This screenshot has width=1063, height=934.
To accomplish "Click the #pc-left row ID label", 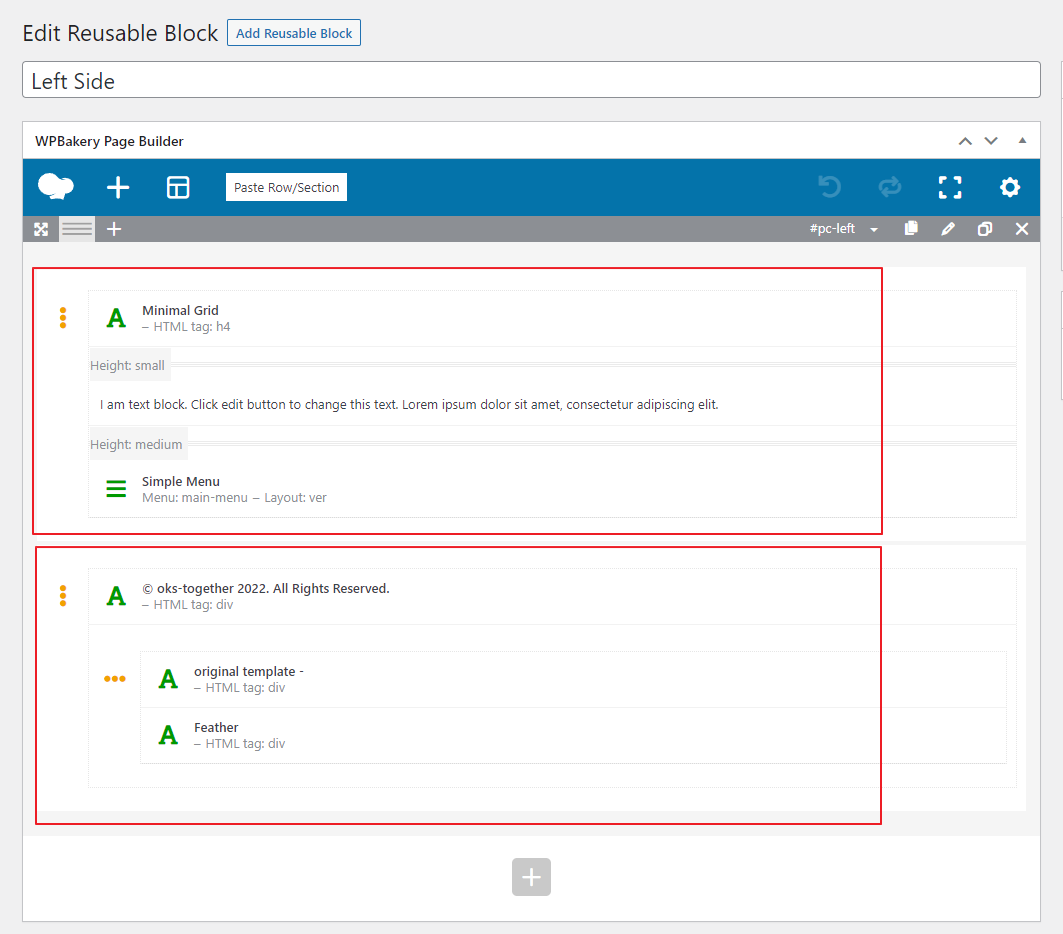I will 832,228.
